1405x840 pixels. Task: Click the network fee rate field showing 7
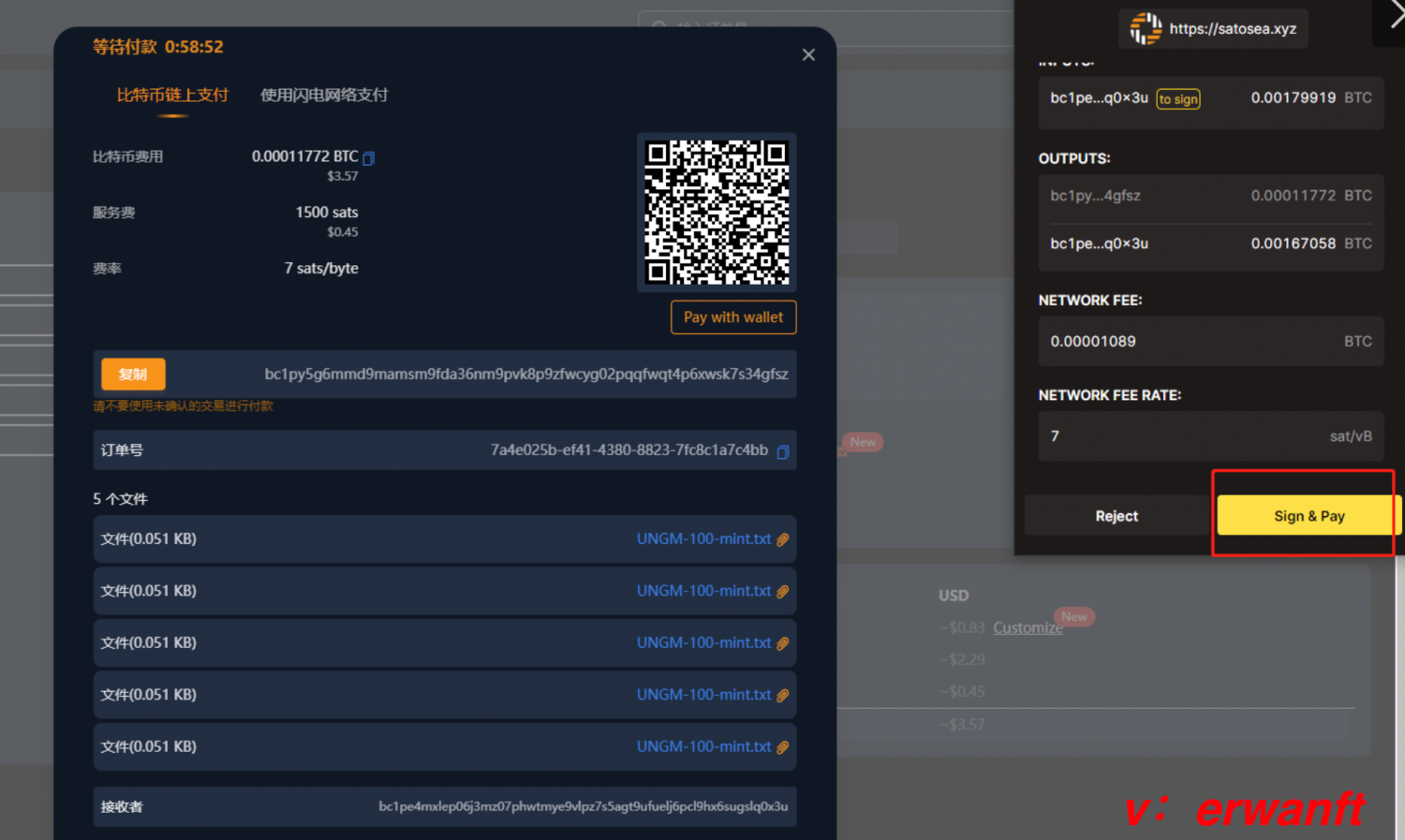point(1211,436)
